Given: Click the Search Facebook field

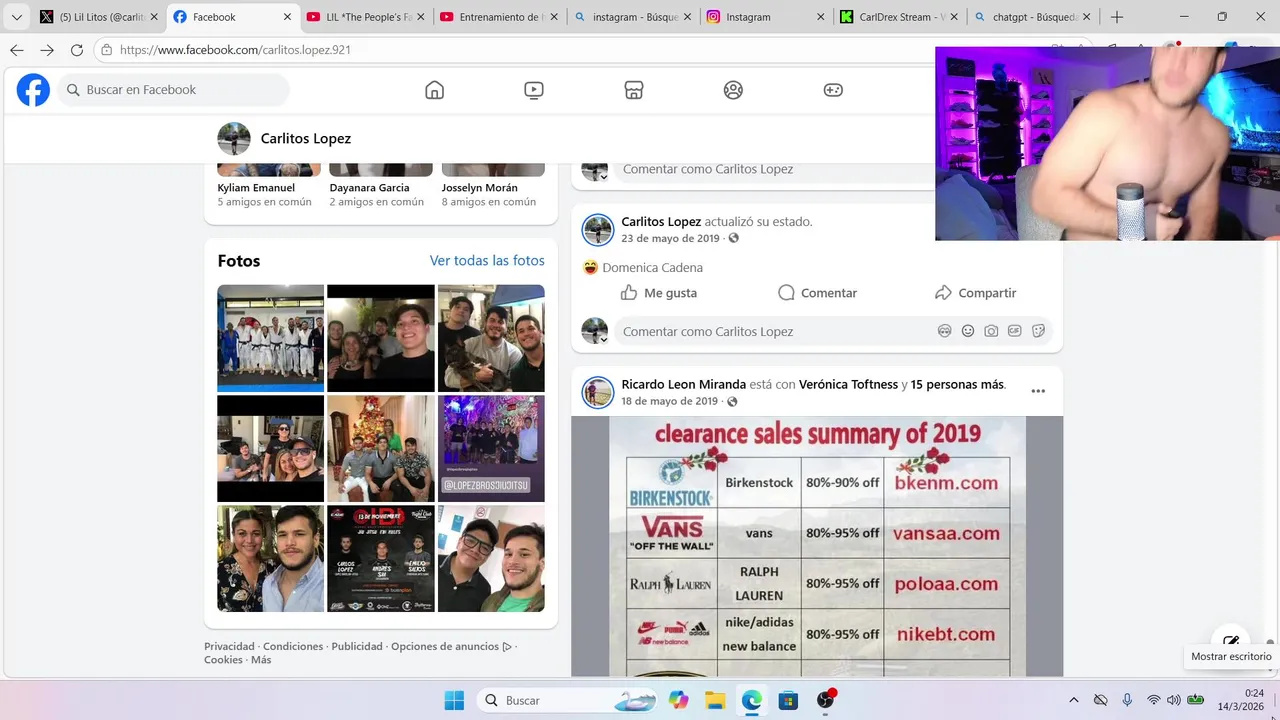Looking at the screenshot, I should [173, 90].
